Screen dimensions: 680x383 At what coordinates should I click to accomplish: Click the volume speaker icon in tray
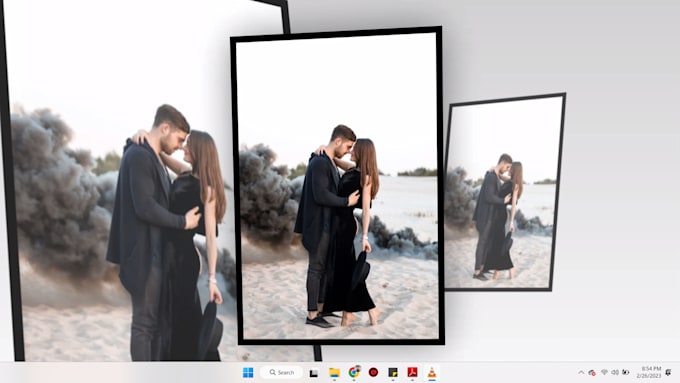[x=615, y=372]
